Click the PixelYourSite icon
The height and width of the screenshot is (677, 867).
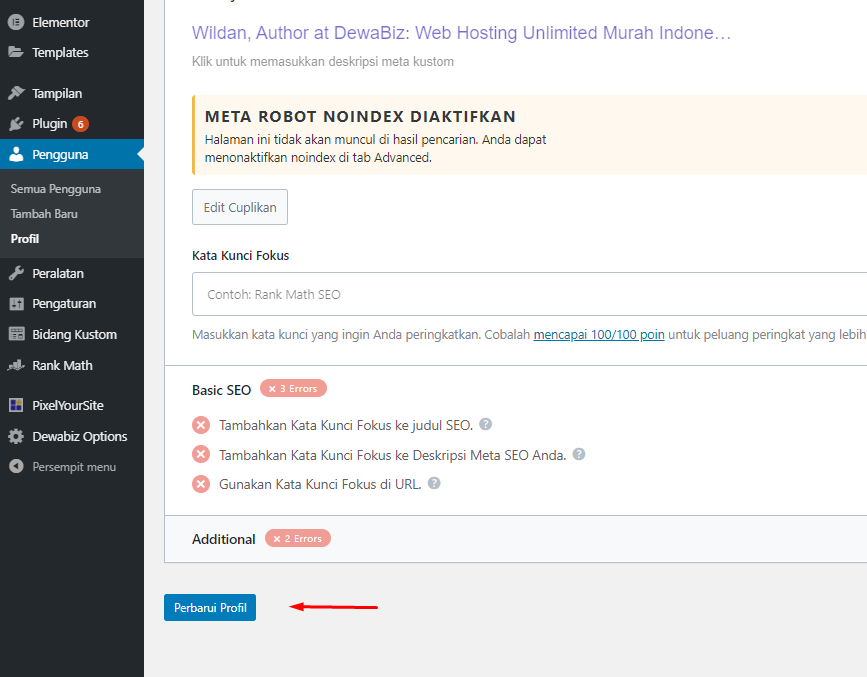(16, 405)
